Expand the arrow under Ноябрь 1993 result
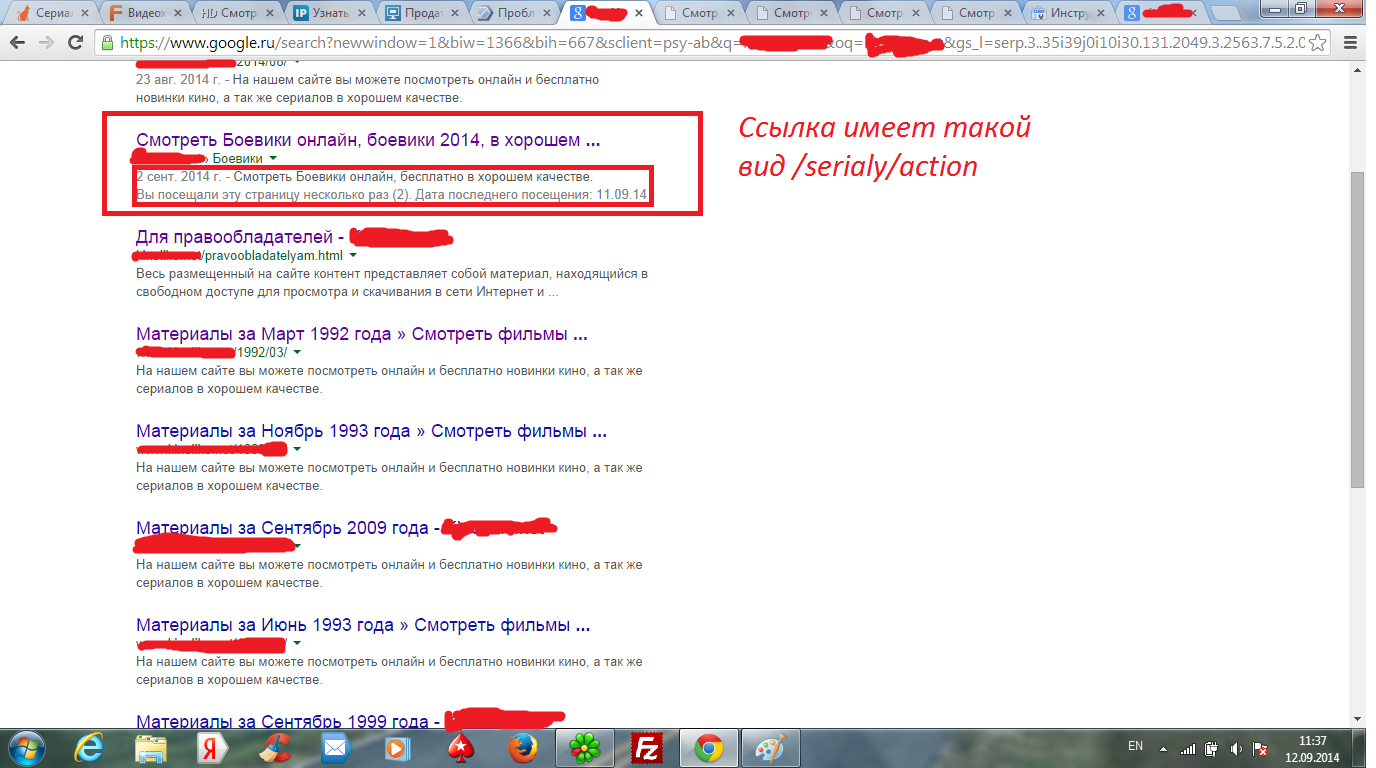1376x768 pixels. 297,450
